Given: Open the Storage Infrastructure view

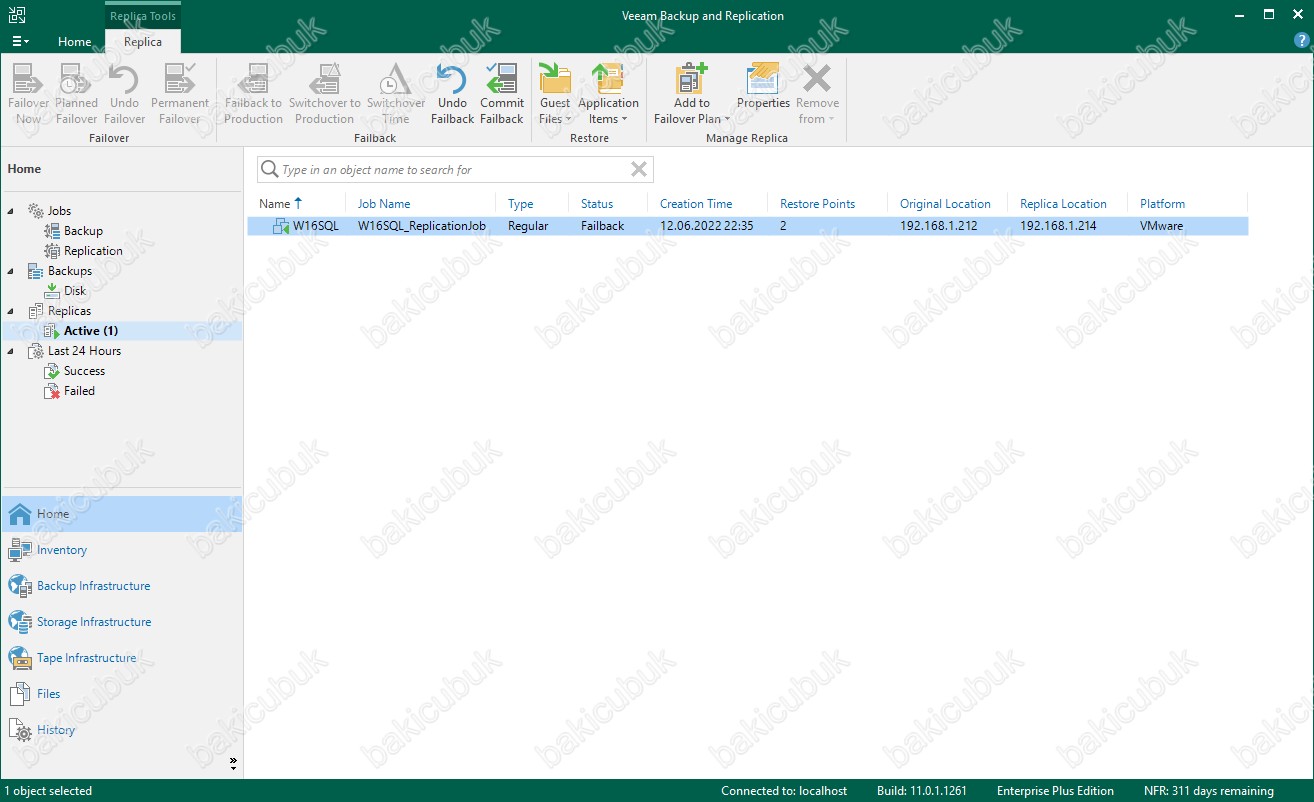Looking at the screenshot, I should (121, 622).
